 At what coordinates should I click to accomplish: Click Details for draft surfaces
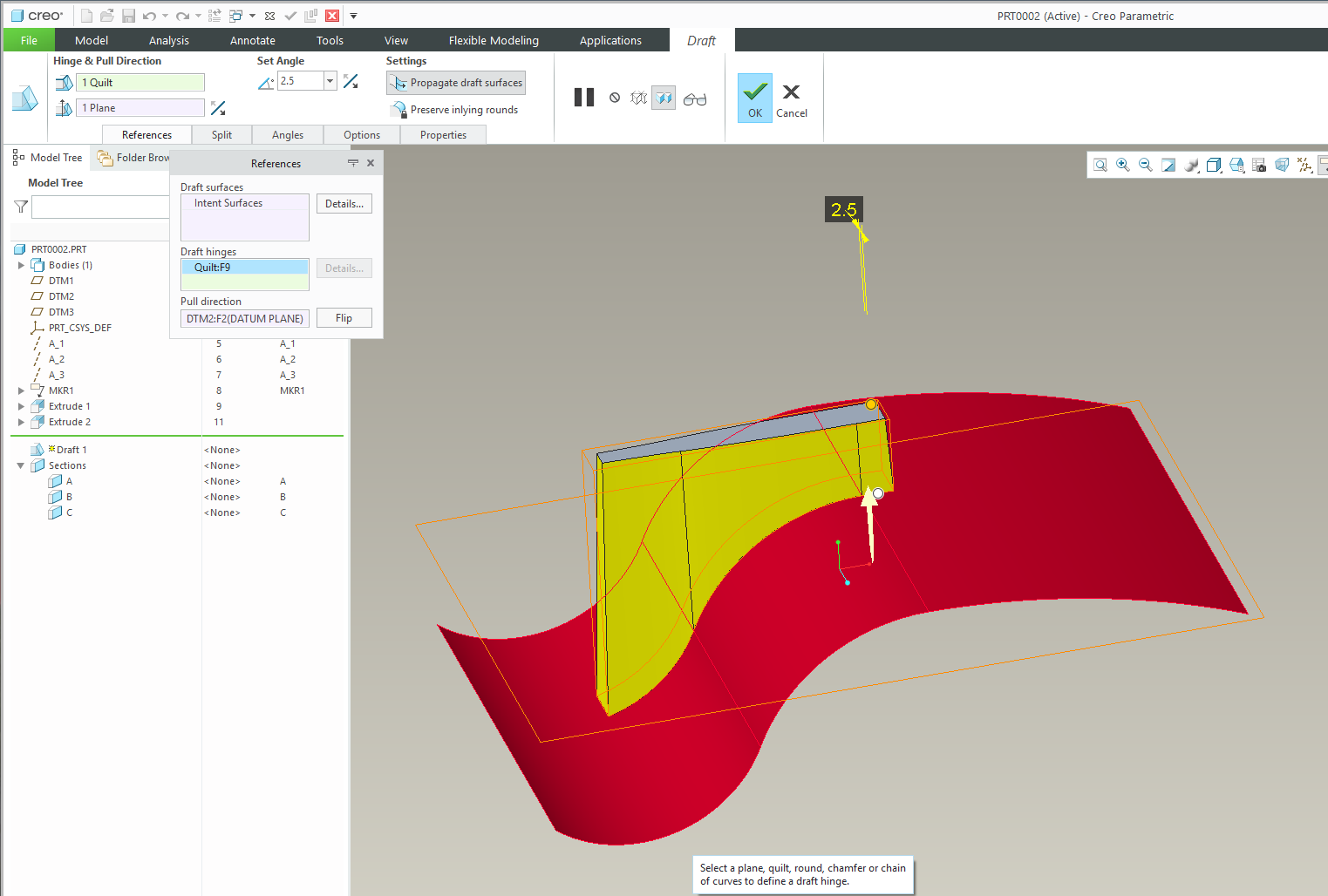pyautogui.click(x=344, y=203)
